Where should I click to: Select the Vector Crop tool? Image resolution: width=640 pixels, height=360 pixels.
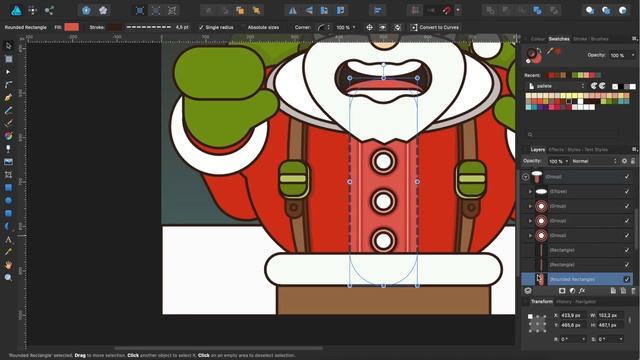tap(8, 175)
